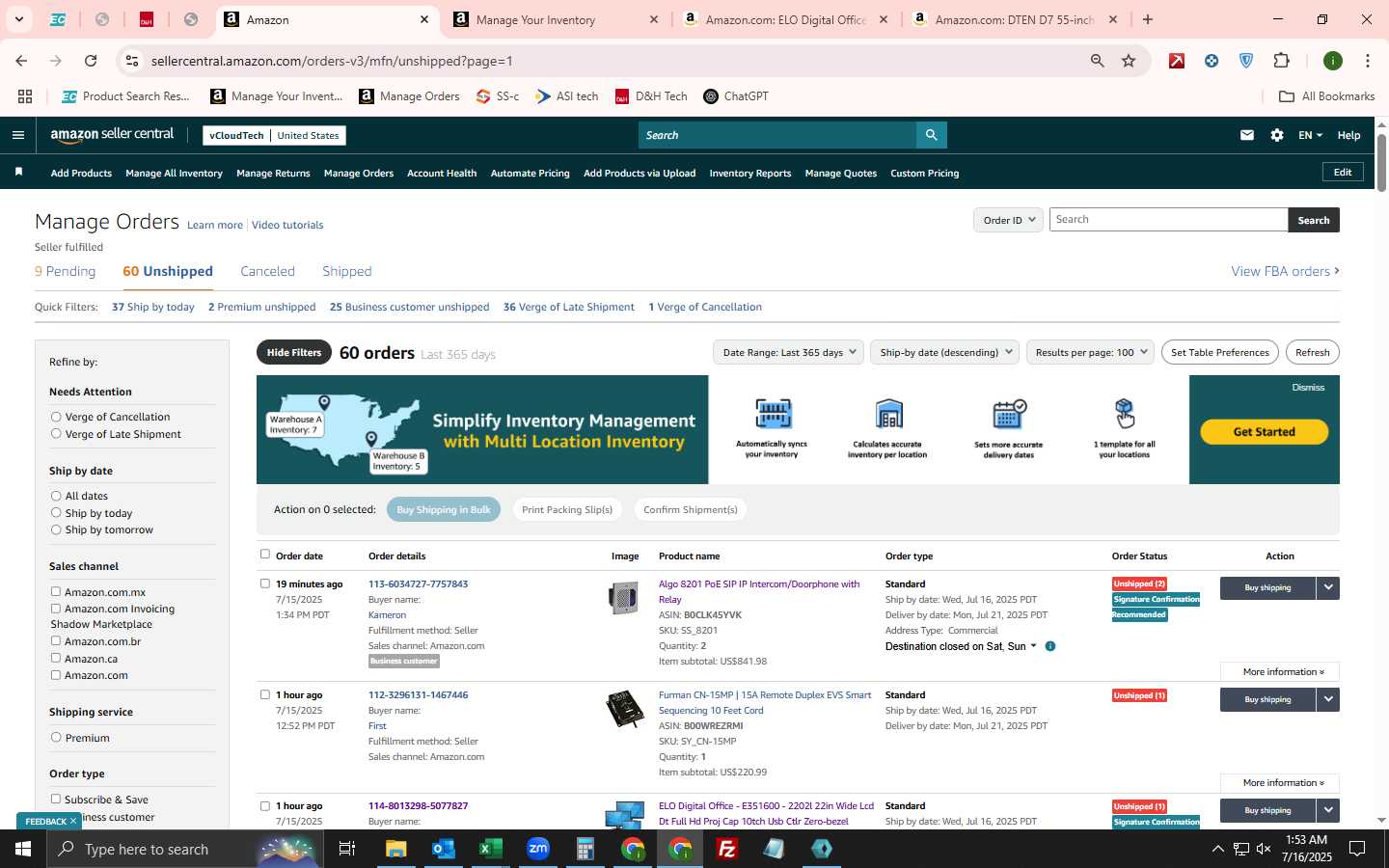
Task: Open Outlook from the taskbar
Action: coord(444,849)
